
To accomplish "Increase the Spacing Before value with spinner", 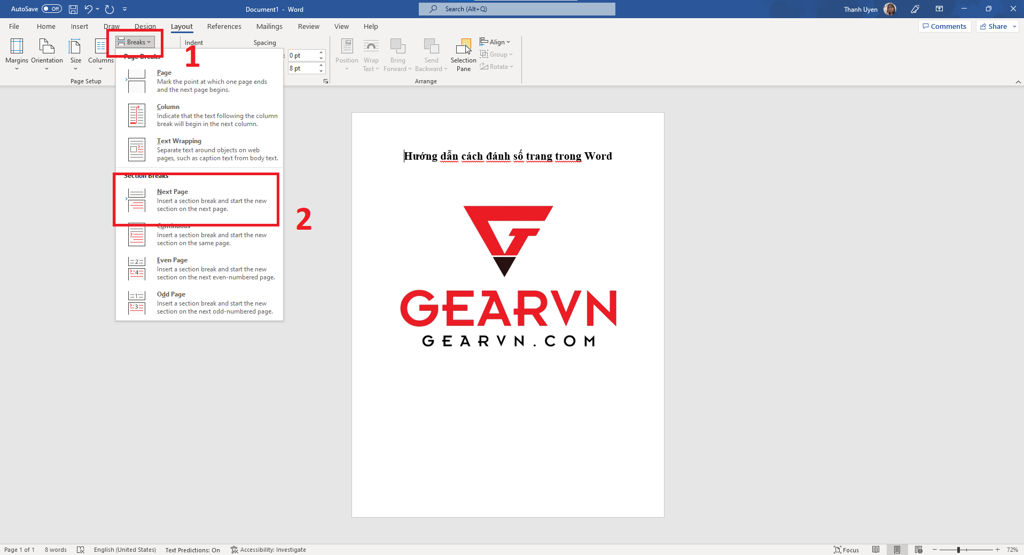I will (321, 53).
